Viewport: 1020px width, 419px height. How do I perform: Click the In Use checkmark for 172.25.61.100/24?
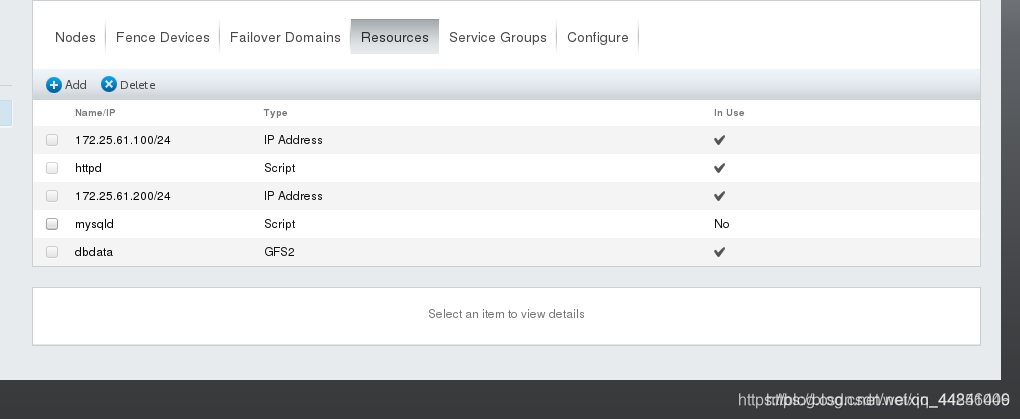(x=719, y=140)
